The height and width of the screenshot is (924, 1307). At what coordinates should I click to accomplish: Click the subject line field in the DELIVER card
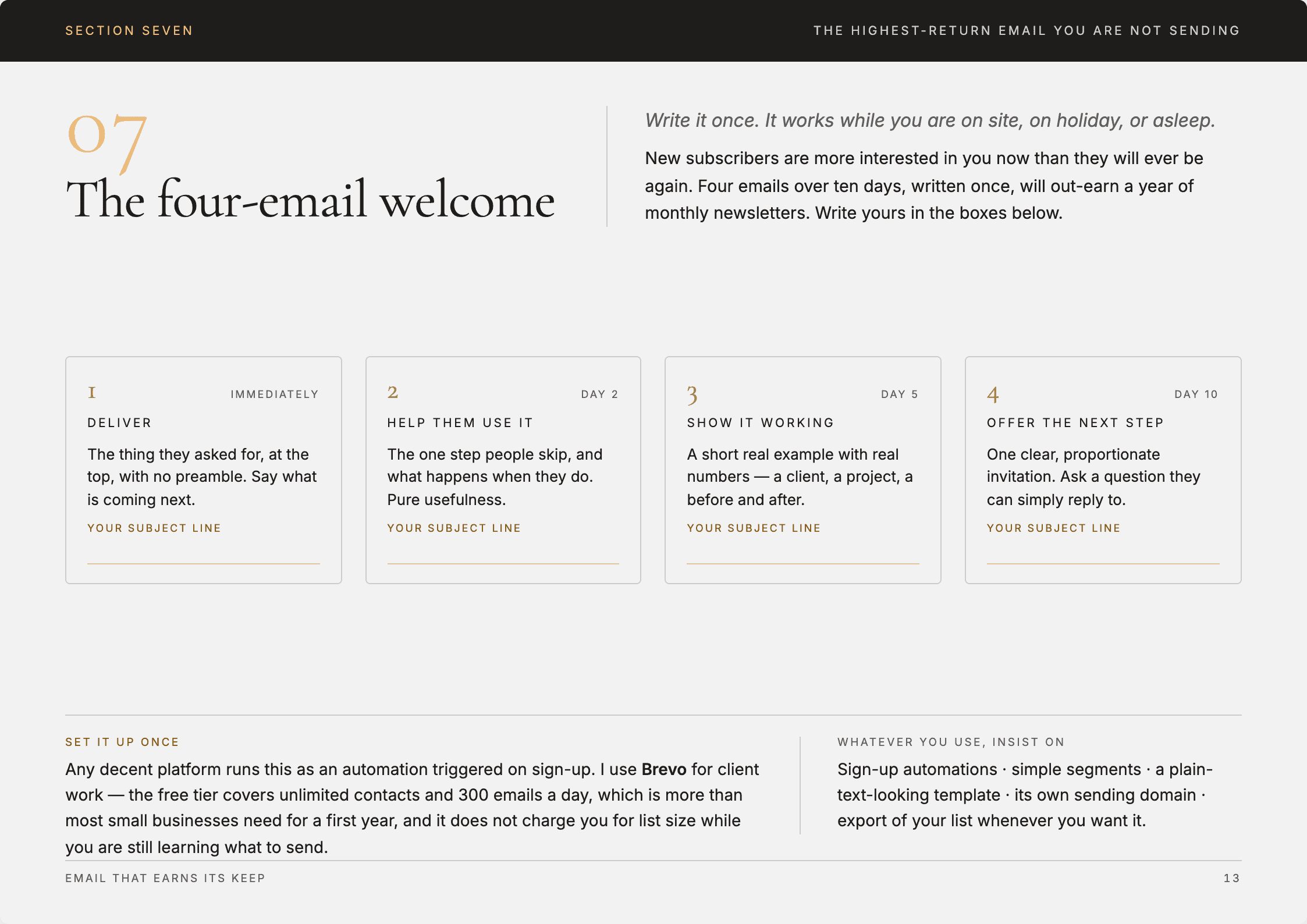pyautogui.click(x=204, y=551)
